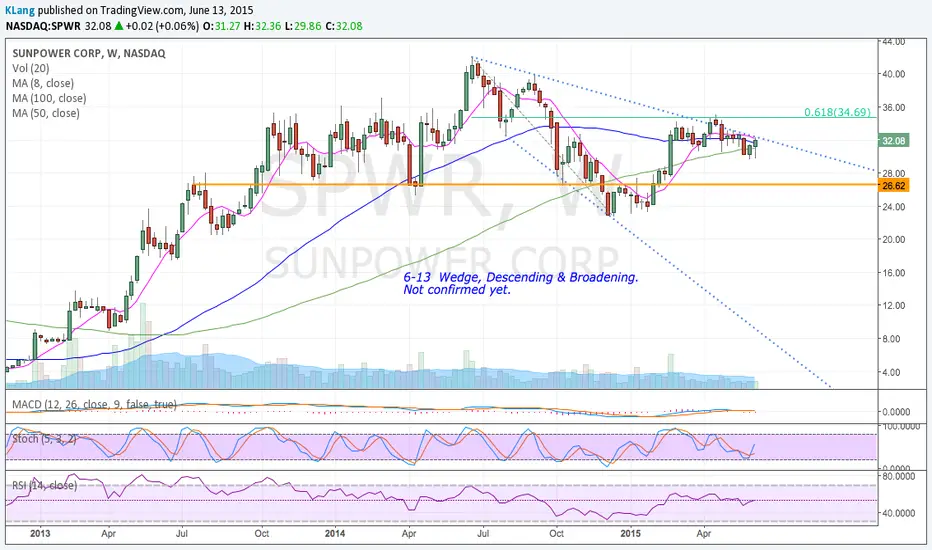
Task: Click the 'Not confirmed yet.' annotation text
Action: pyautogui.click(x=457, y=290)
